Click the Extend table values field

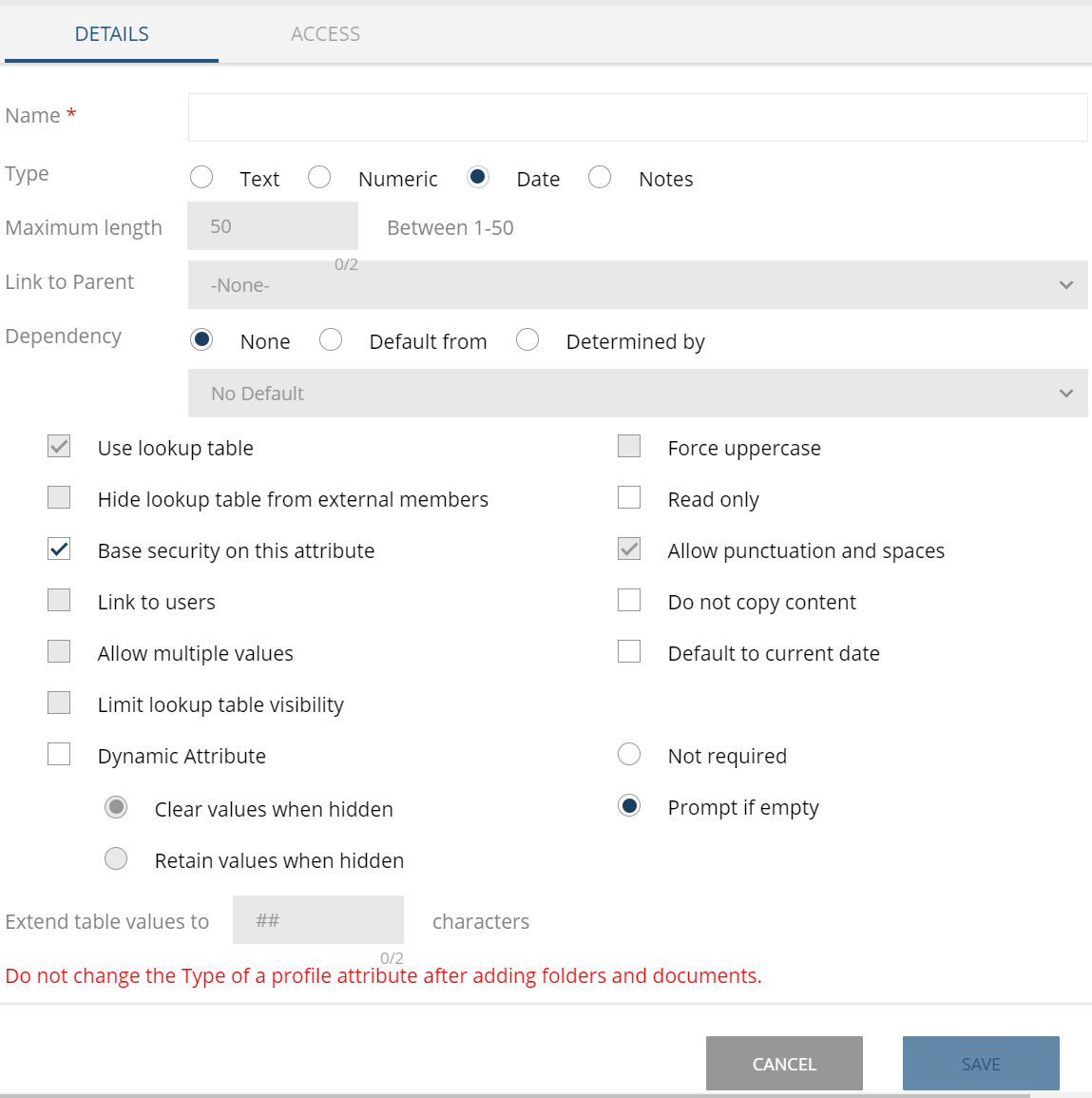317,920
